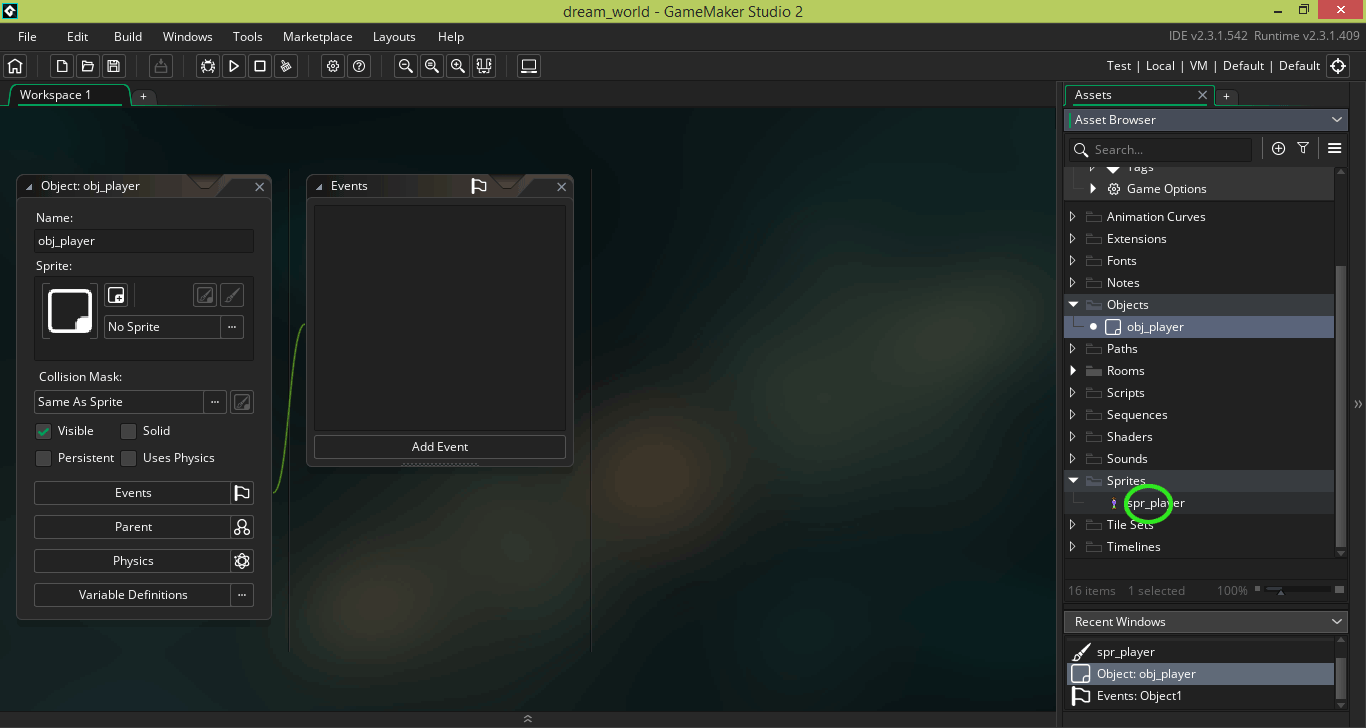Click the Asset Browser search field
The height and width of the screenshot is (728, 1366).
[1160, 149]
